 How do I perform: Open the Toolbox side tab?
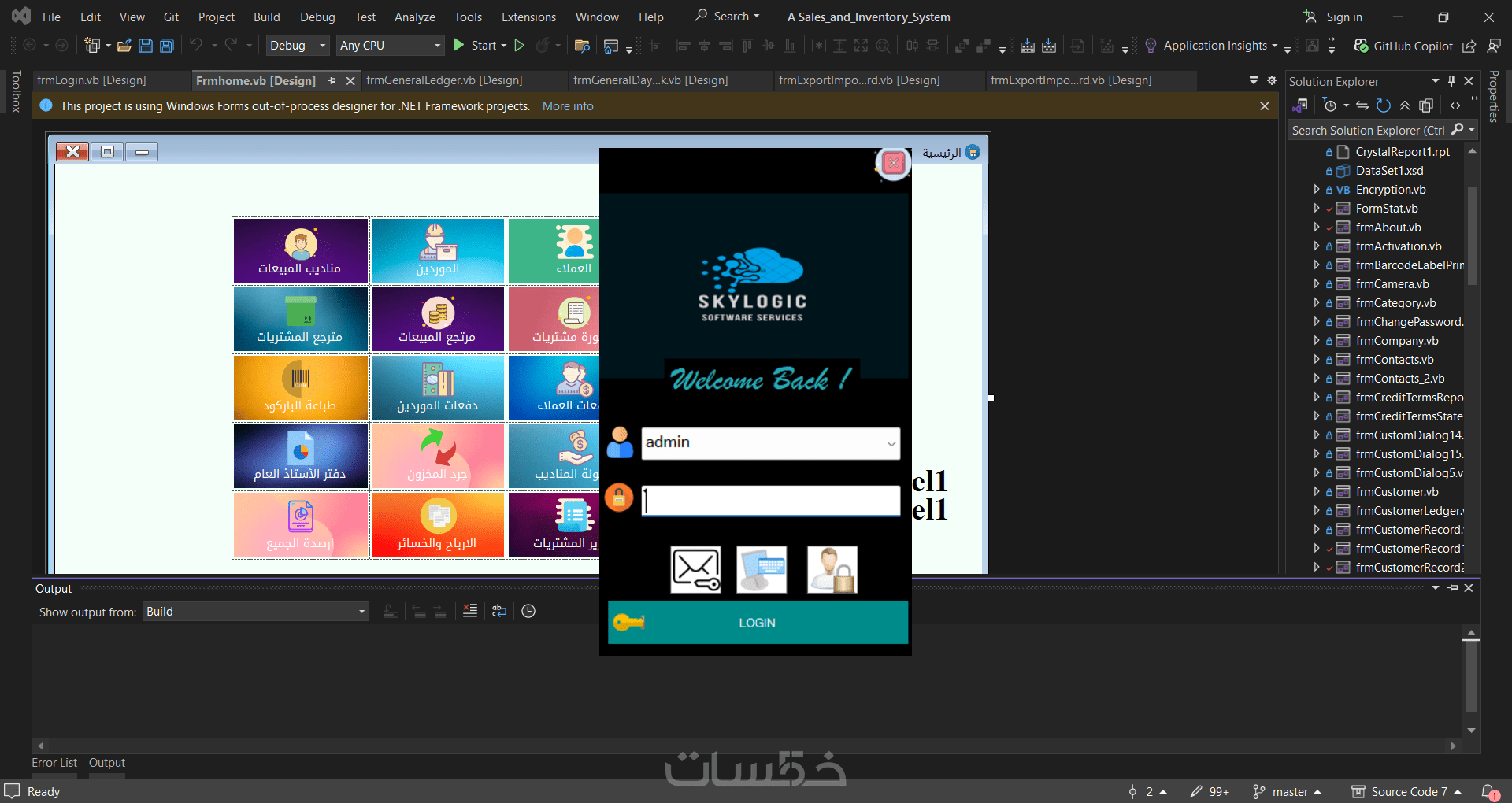(x=16, y=91)
